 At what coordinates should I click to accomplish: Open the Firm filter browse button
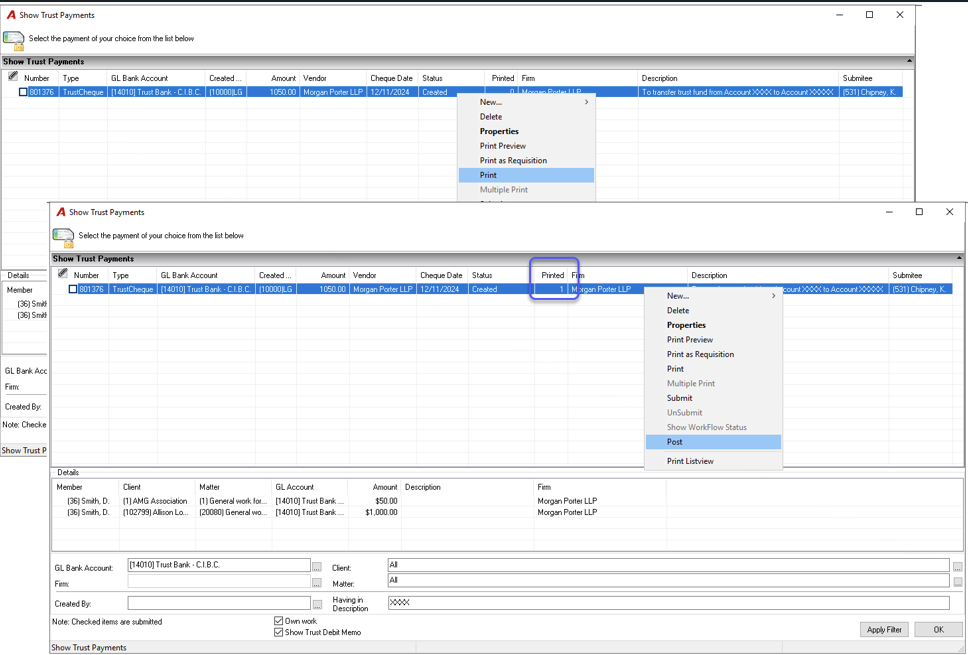(x=317, y=582)
